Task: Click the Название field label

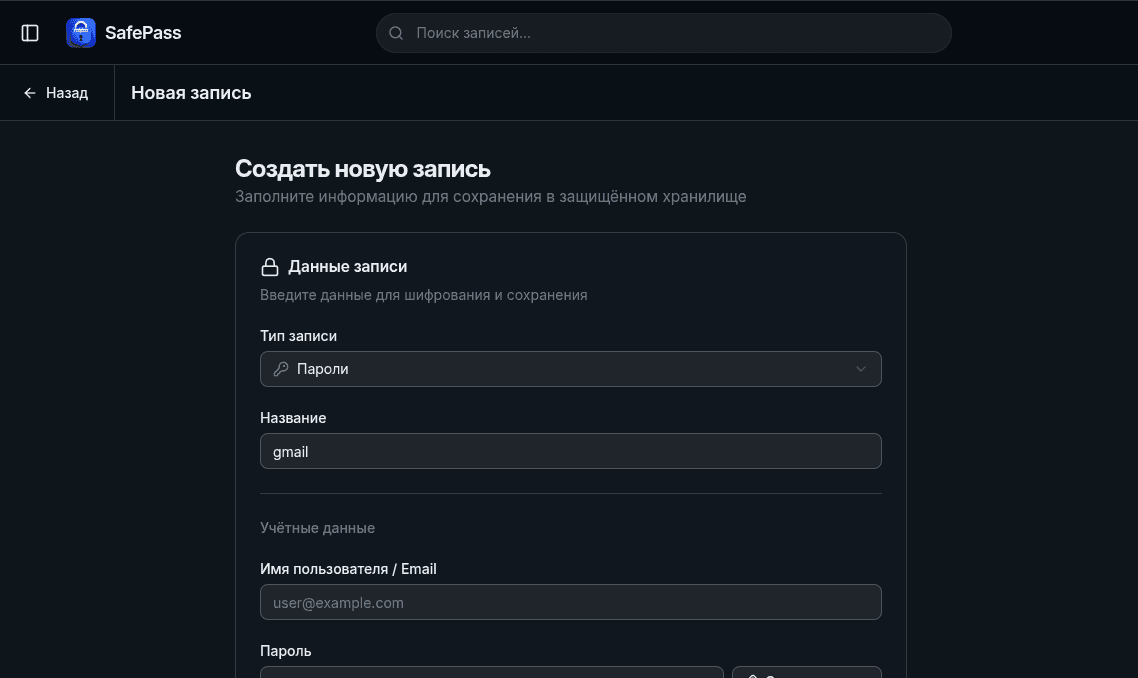Action: tap(293, 418)
